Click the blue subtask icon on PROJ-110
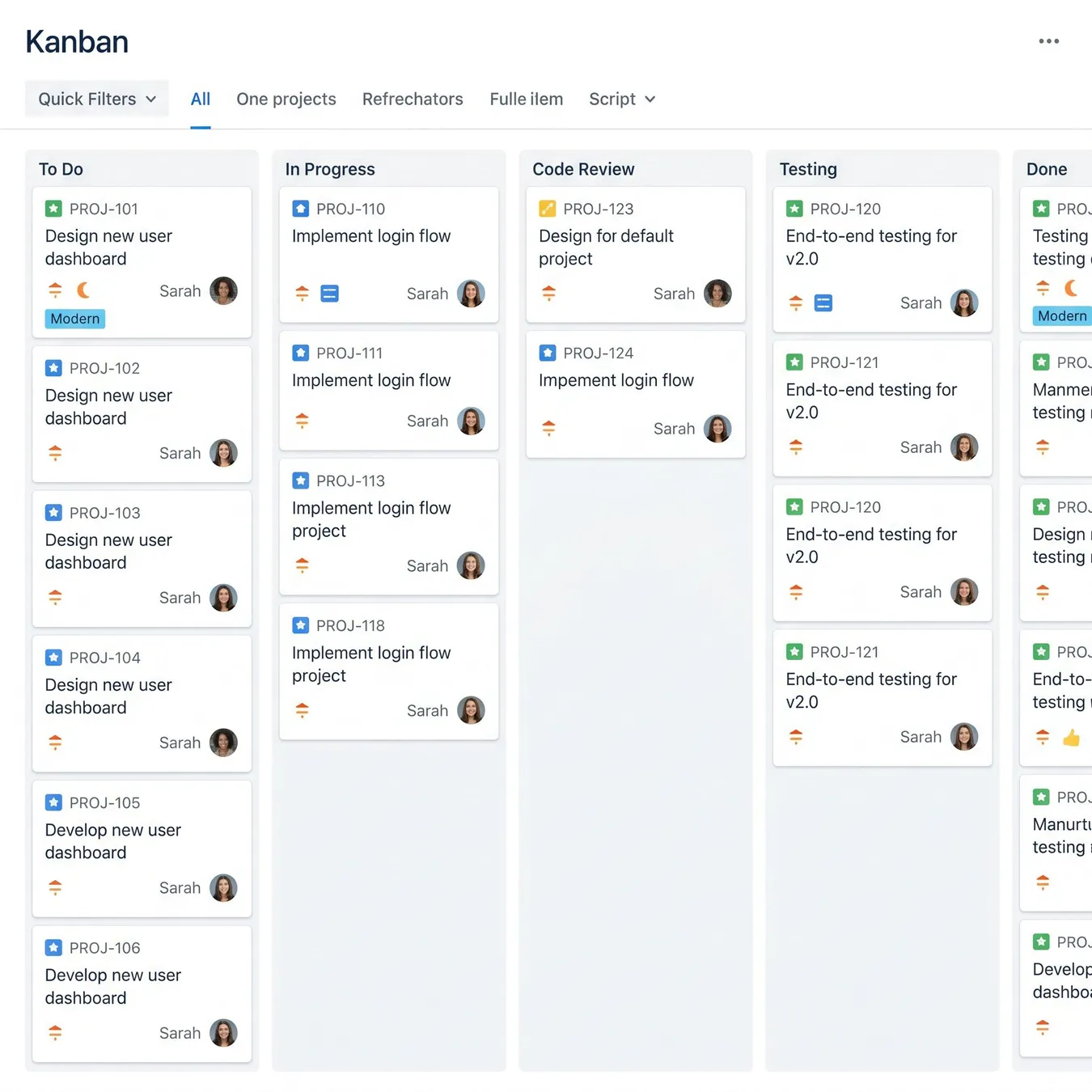1092x1092 pixels. (329, 293)
